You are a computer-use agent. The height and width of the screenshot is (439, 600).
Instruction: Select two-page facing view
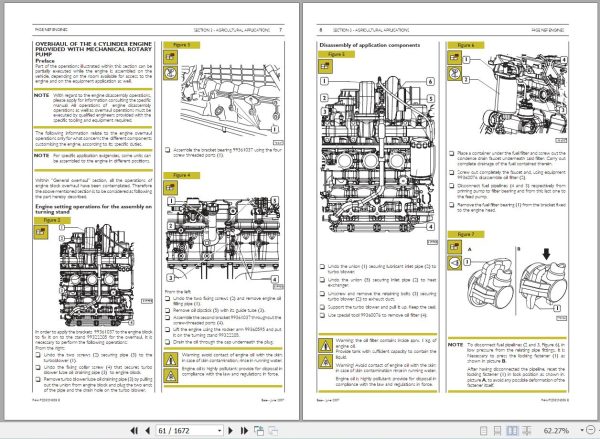click(x=512, y=431)
